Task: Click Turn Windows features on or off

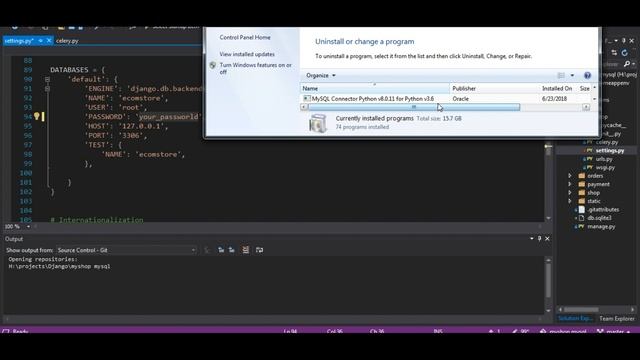Action: click(x=256, y=68)
